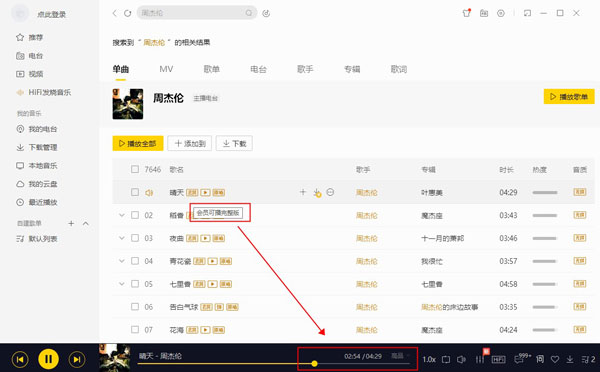Open the 周杰伦 artist picture thumbnail

128,104
